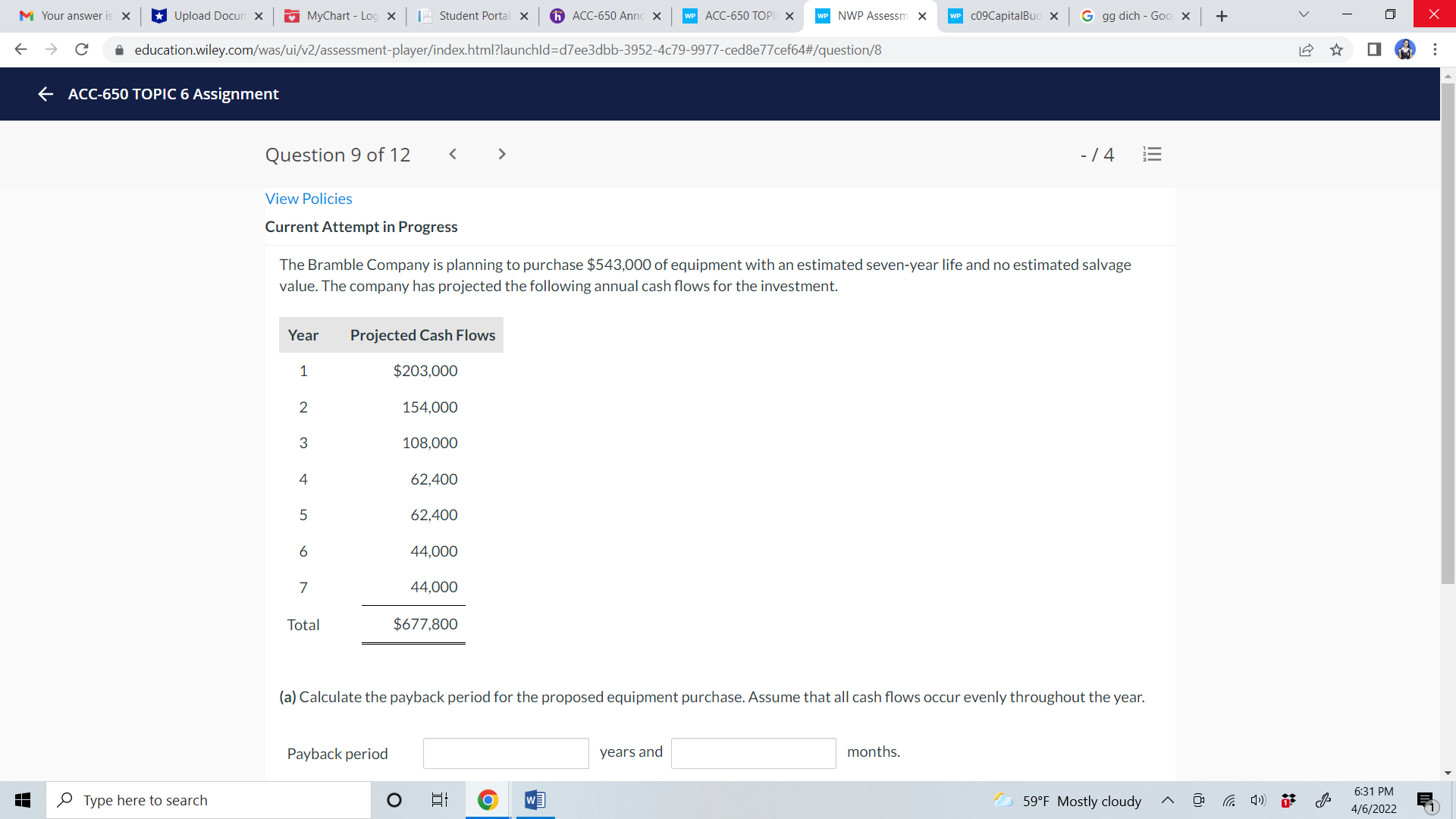1456x819 pixels.
Task: Reload the assessment page
Action: tap(82, 49)
